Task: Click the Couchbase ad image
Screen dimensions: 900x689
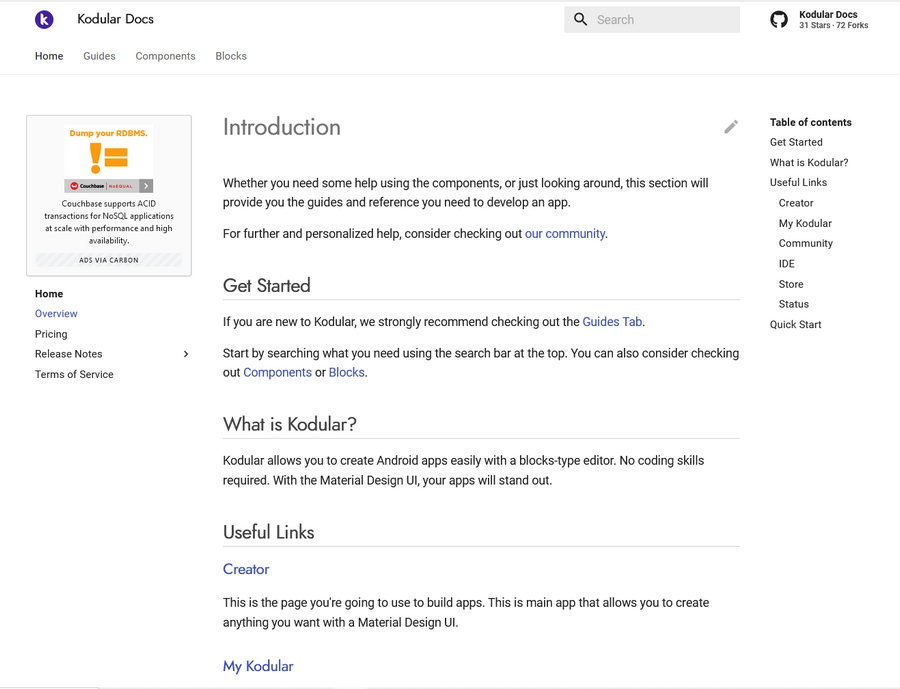Action: click(x=108, y=158)
